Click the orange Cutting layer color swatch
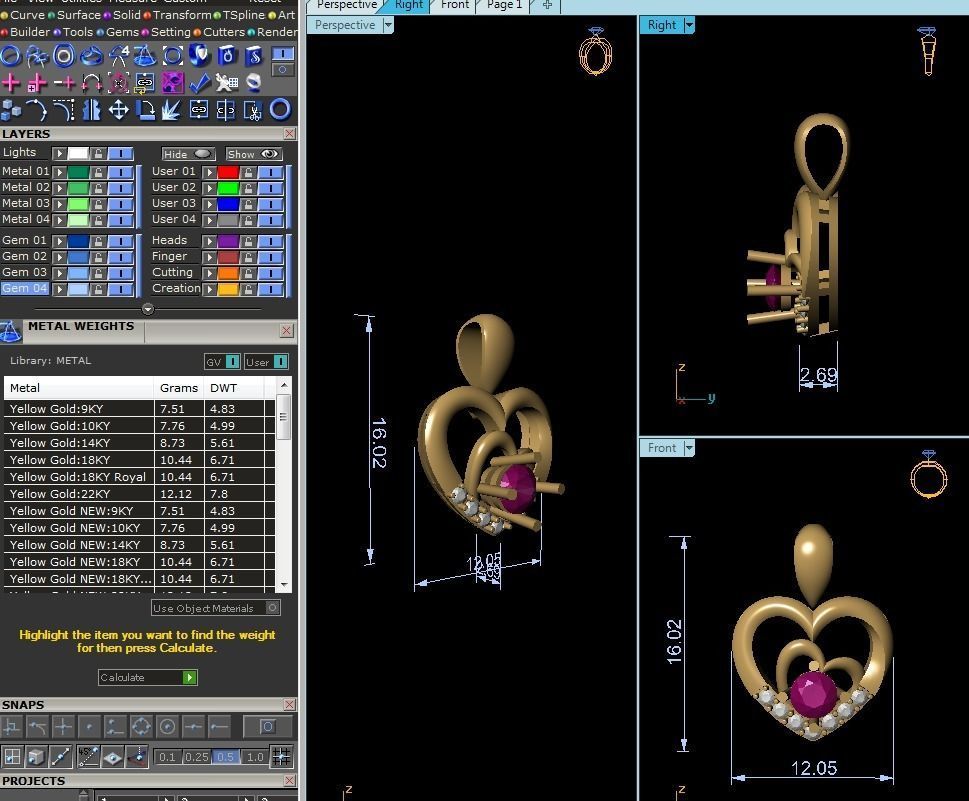Image resolution: width=969 pixels, height=801 pixels. (228, 273)
